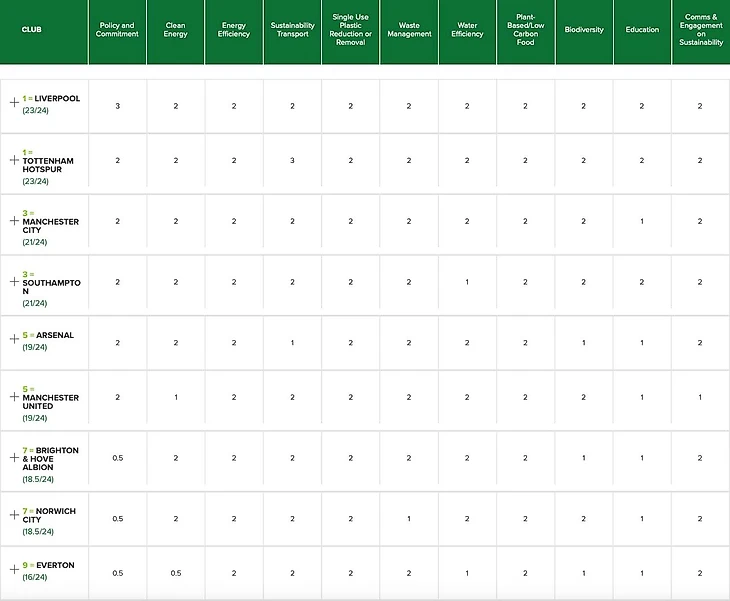This screenshot has height=601, width=730.
Task: Click Southampton's Water Efficiency score 1
Action: pos(467,282)
